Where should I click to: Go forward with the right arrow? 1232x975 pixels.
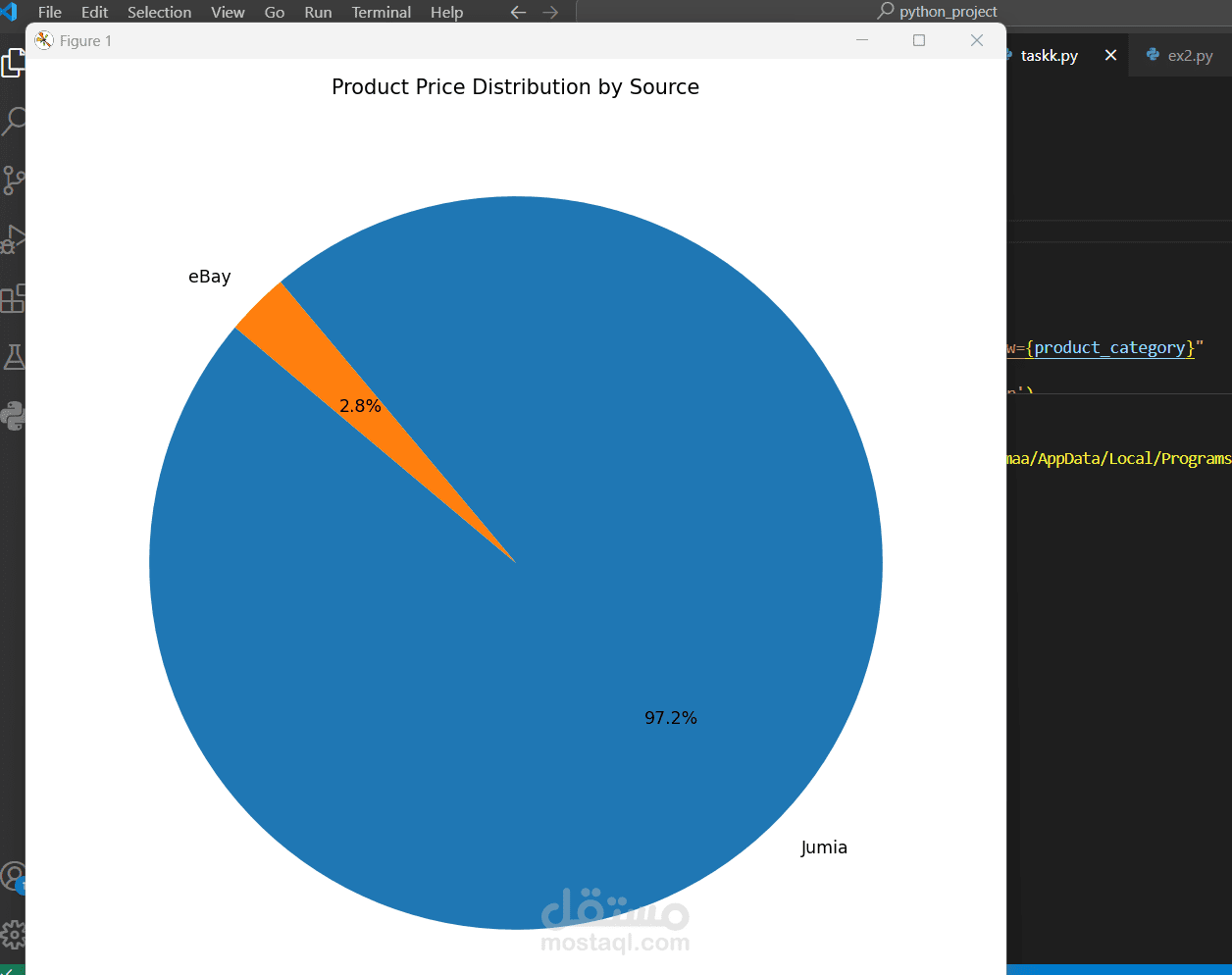(x=550, y=12)
